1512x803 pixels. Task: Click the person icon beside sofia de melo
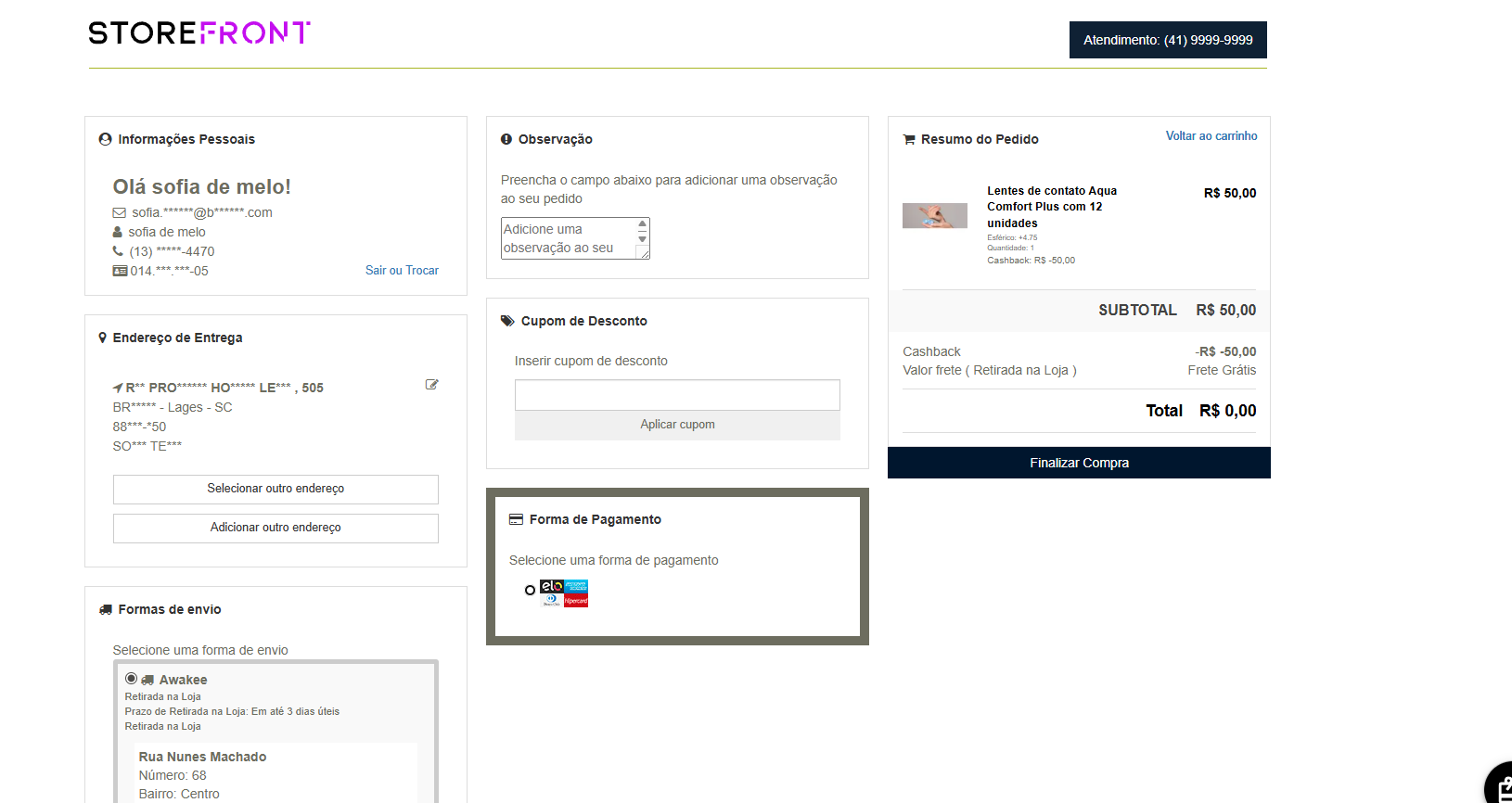coord(118,232)
